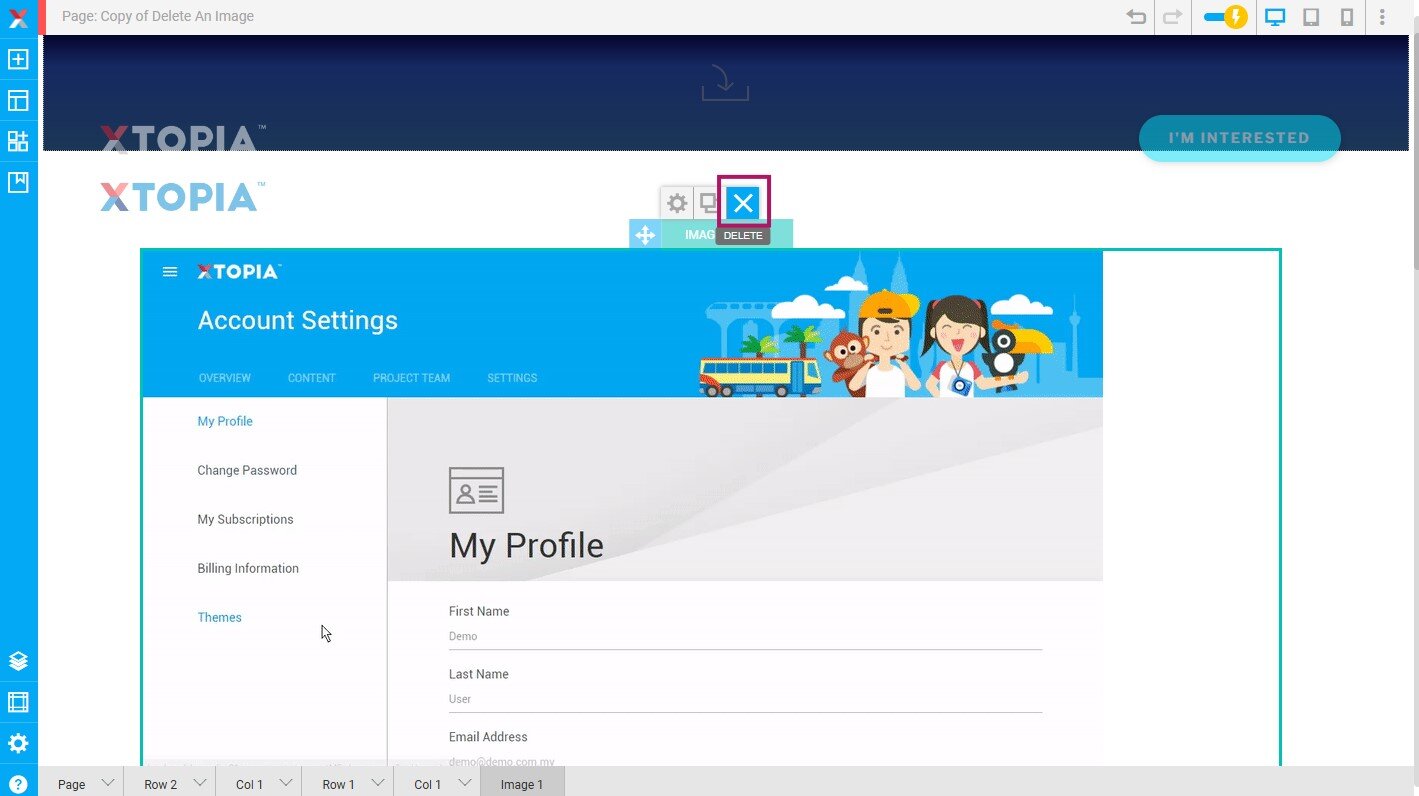
Task: Click the move handle beside the Image label
Action: pos(645,235)
